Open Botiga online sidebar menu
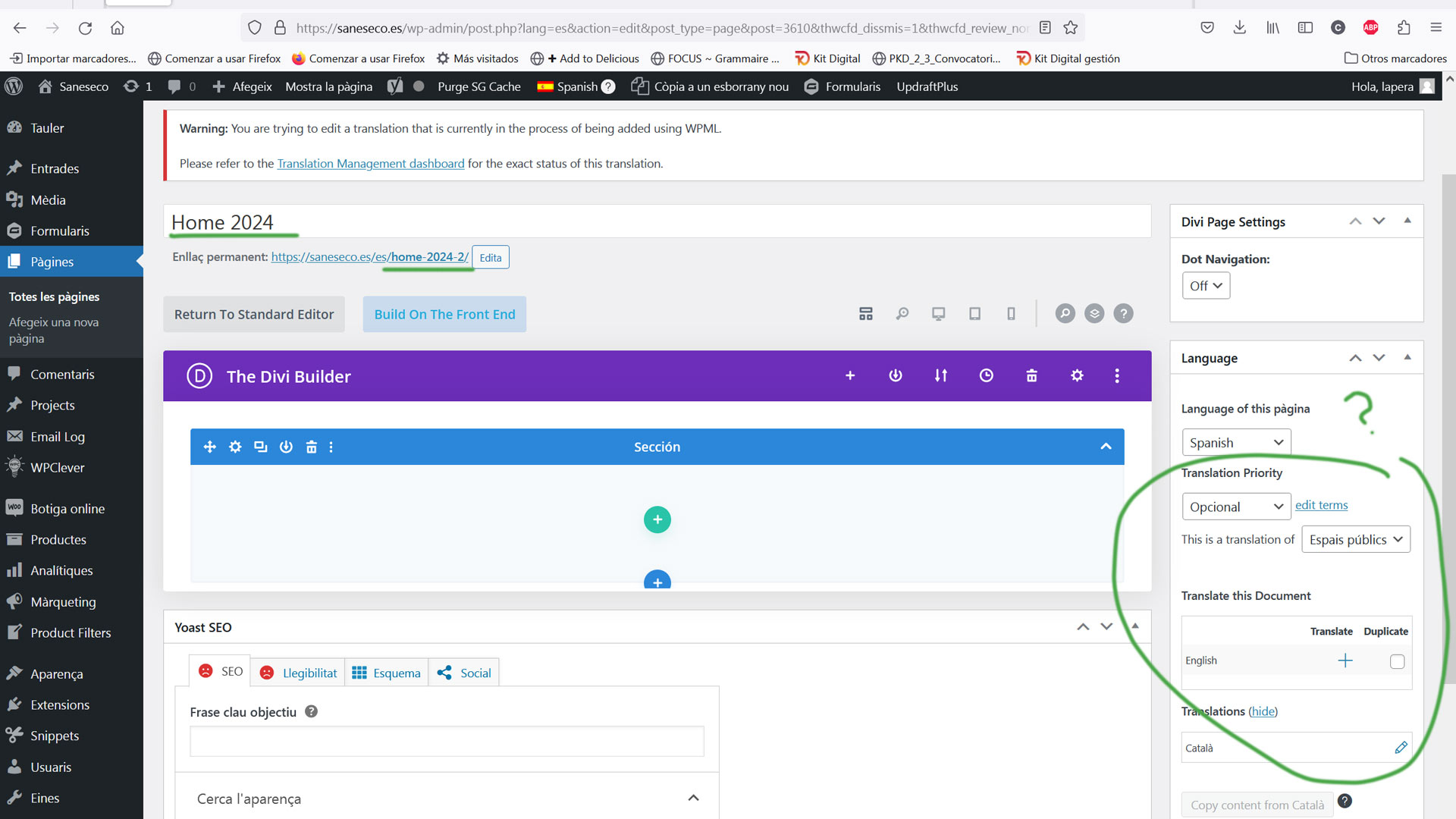This screenshot has height=819, width=1456. 71,508
